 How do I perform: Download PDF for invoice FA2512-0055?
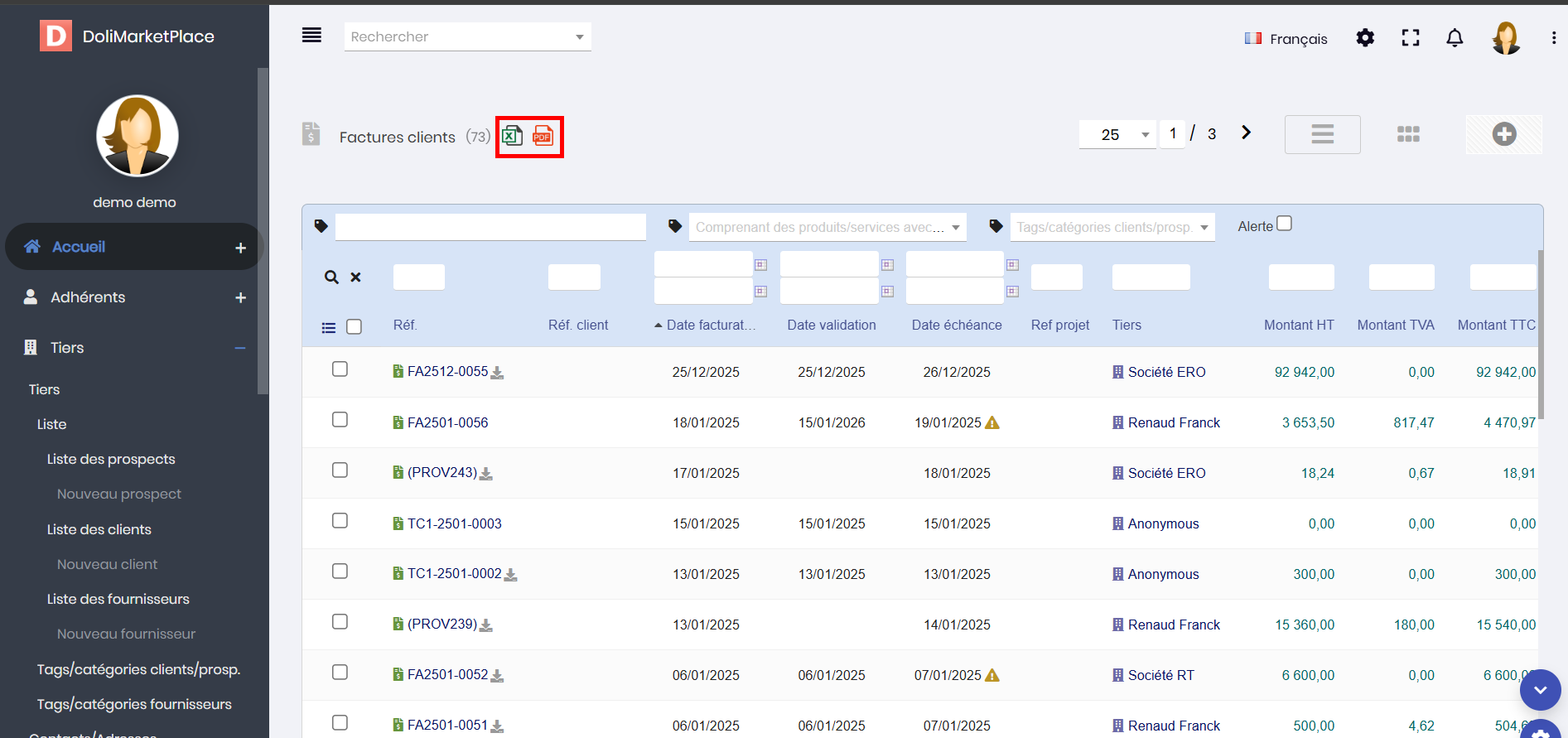(497, 373)
